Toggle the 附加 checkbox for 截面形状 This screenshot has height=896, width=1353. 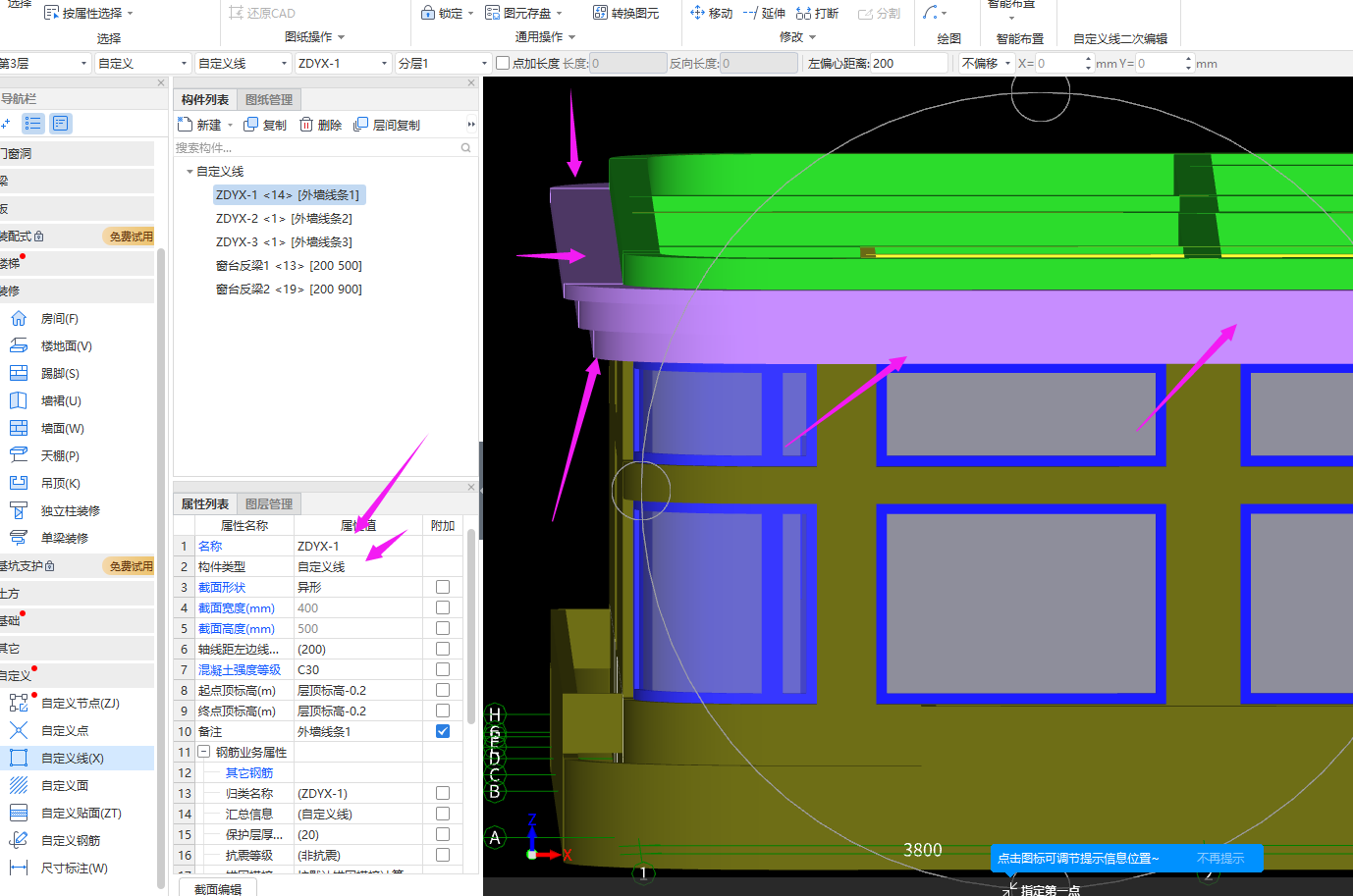(x=443, y=587)
